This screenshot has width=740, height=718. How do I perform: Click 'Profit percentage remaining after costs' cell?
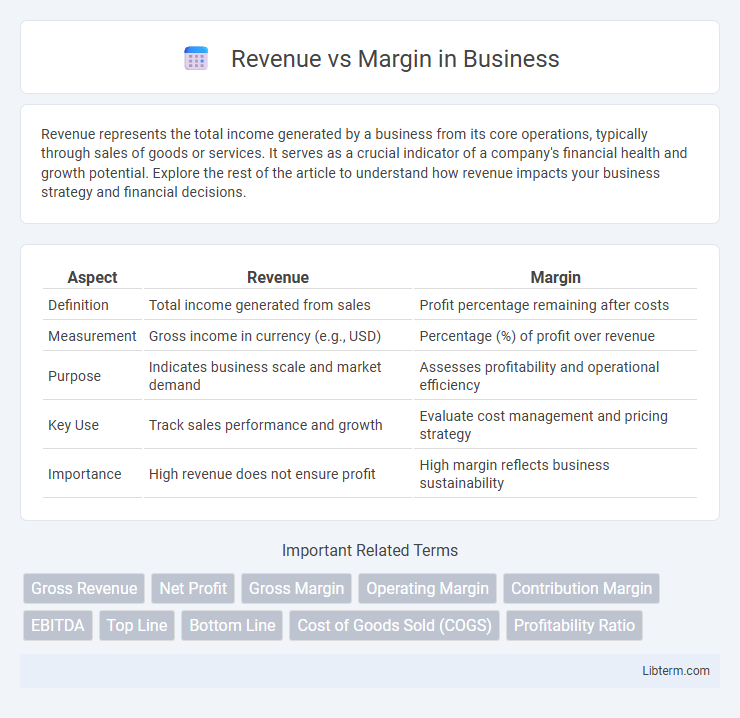click(x=555, y=305)
